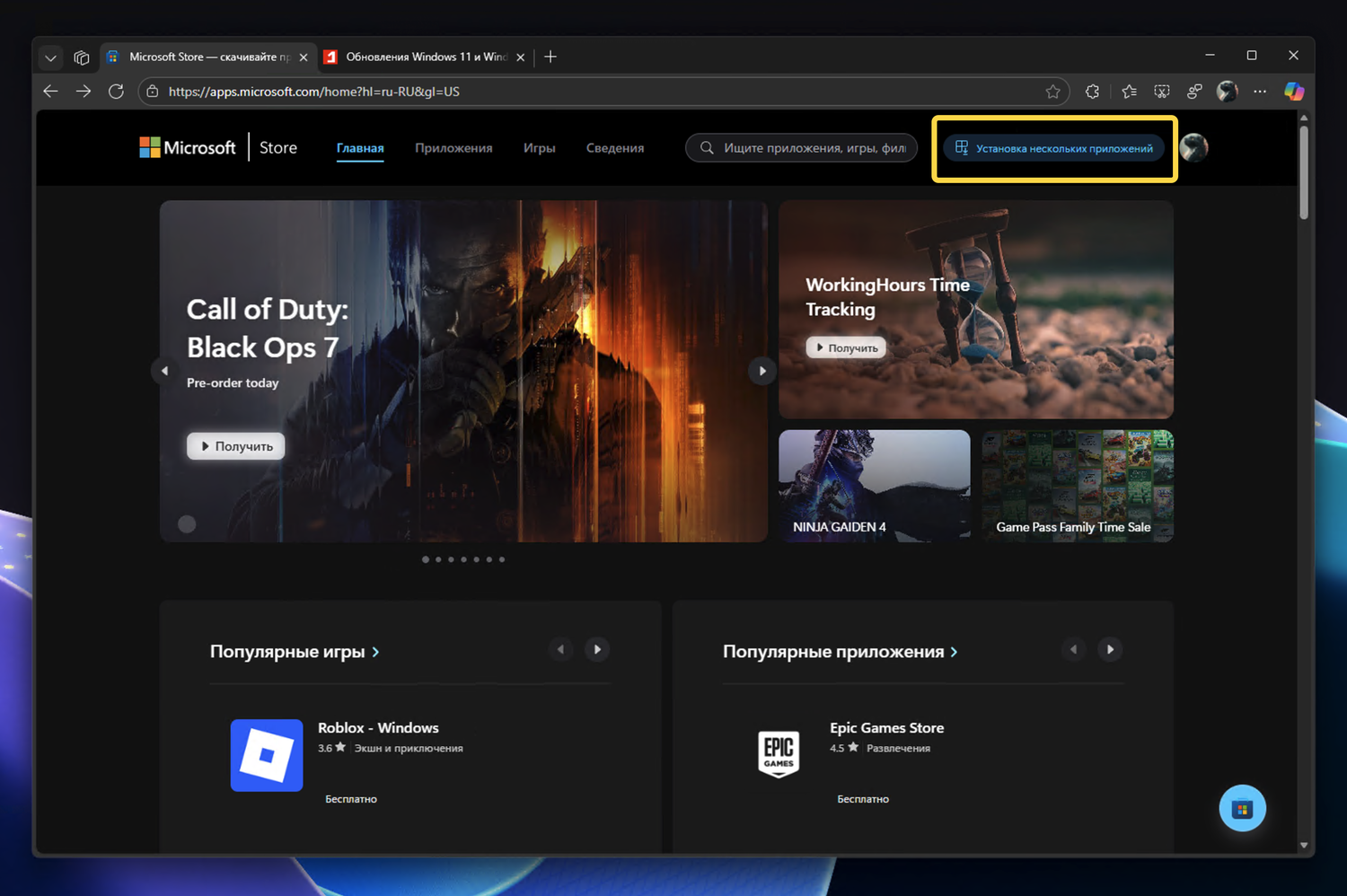Open the Популярные игры section link
The height and width of the screenshot is (896, 1347).
pyautogui.click(x=295, y=652)
